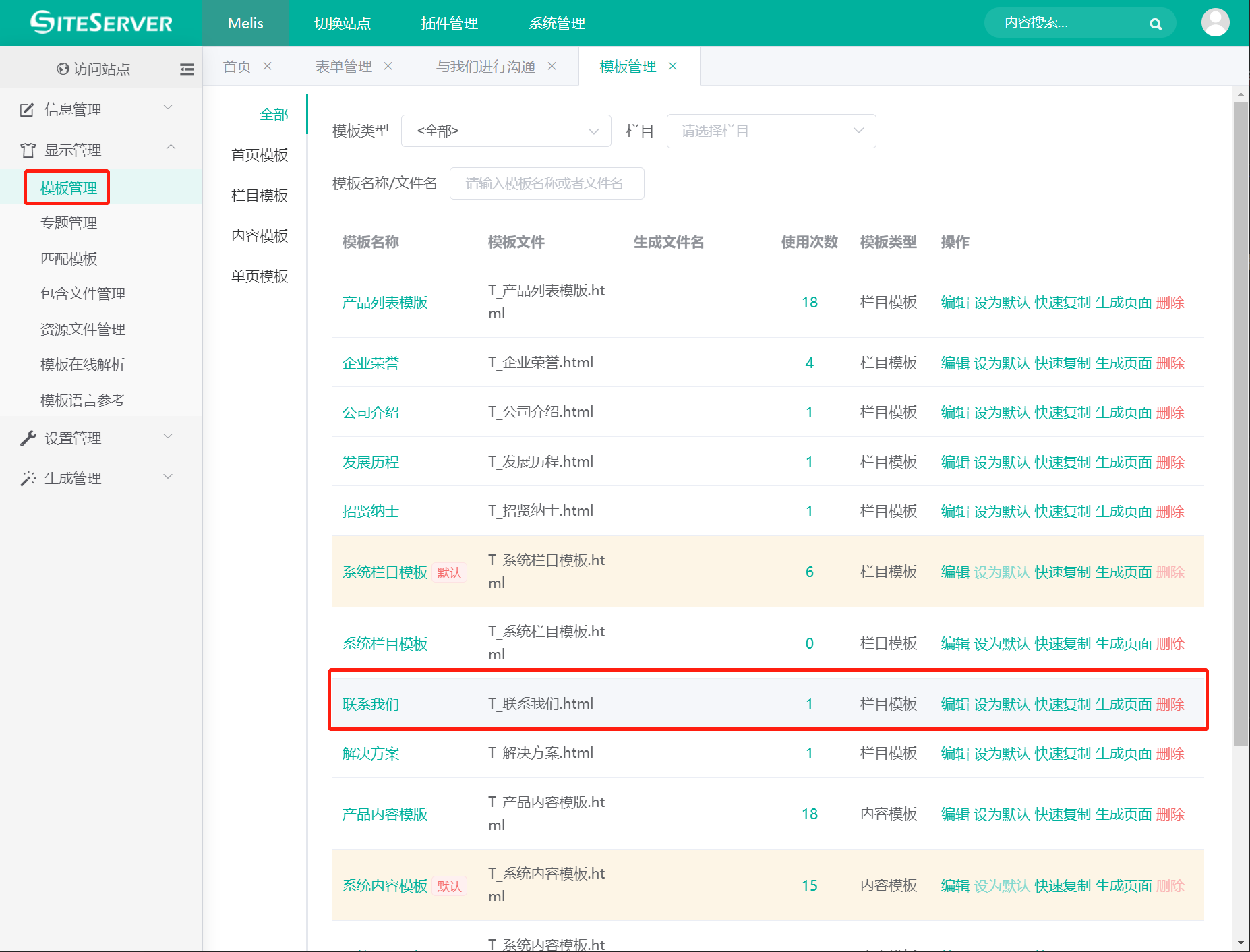
Task: Click the 信息管理 edit icon
Action: [27, 110]
